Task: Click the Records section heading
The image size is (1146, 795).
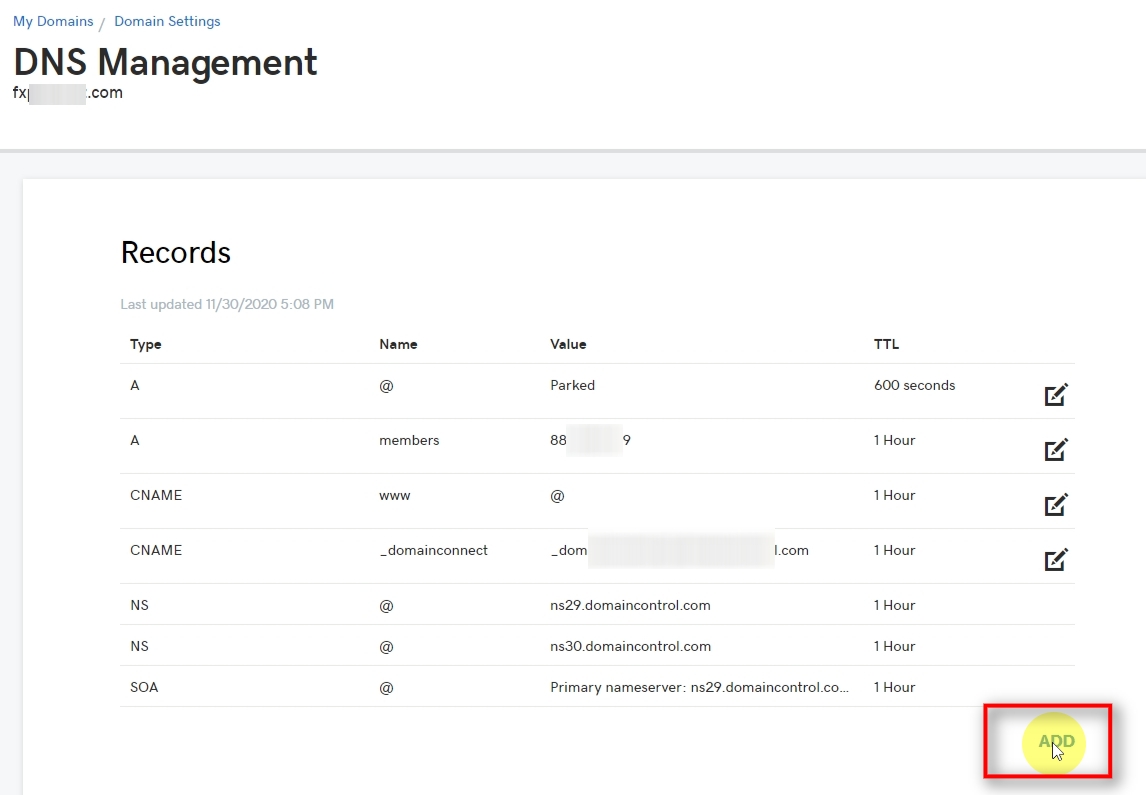Action: 175,253
